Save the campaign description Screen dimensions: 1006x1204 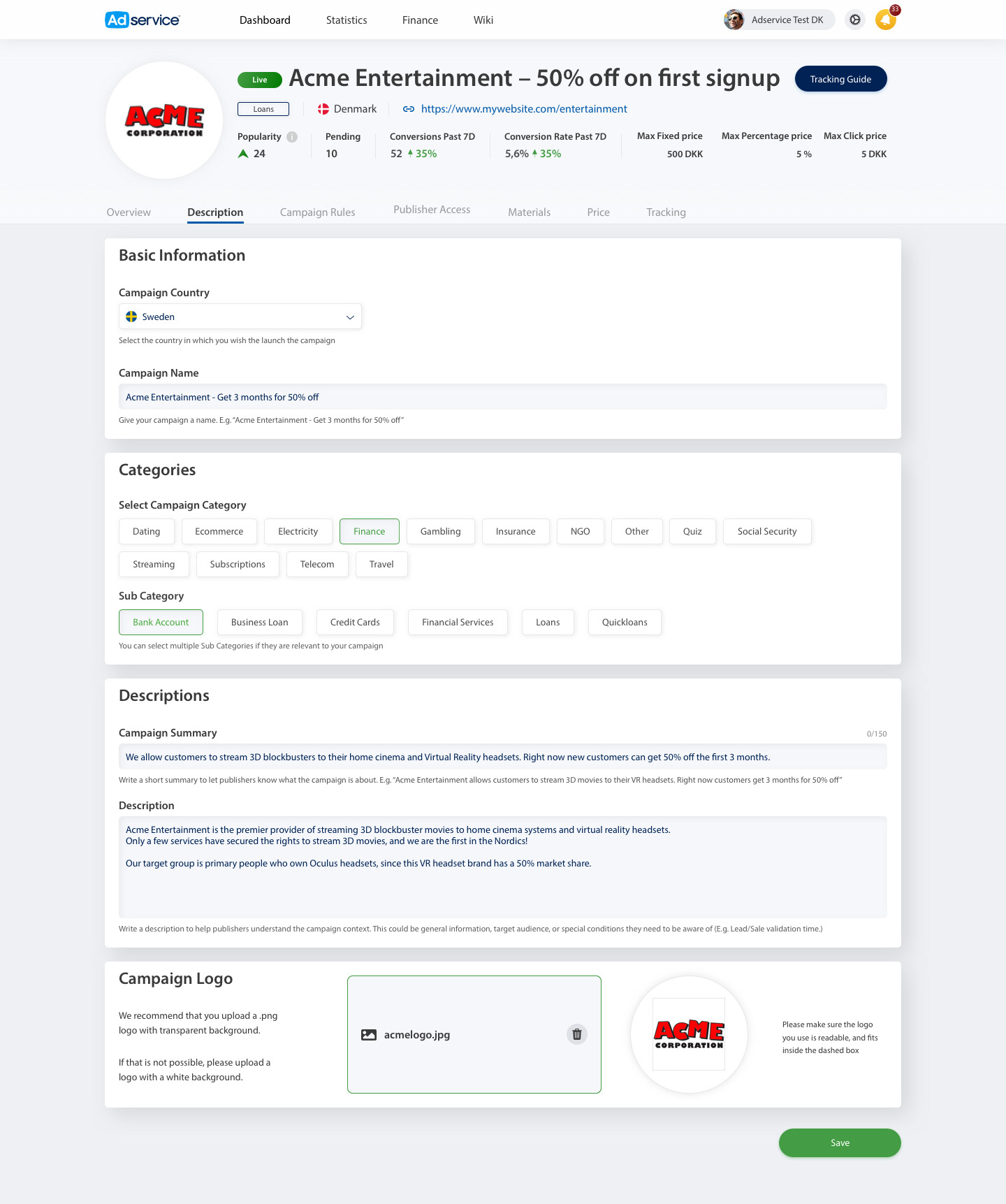pyautogui.click(x=840, y=1143)
